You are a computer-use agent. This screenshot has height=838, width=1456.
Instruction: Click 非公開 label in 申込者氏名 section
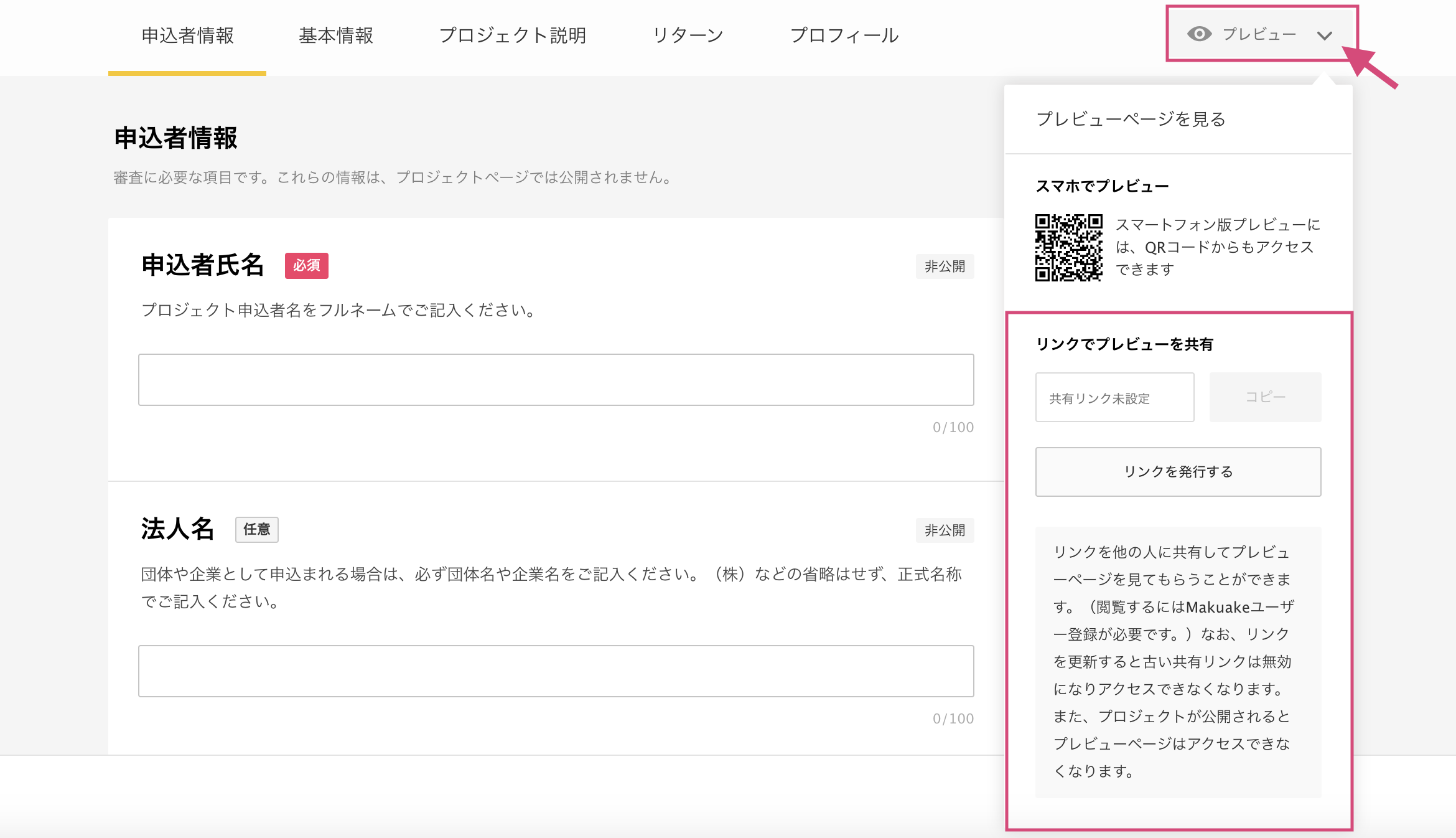945,266
